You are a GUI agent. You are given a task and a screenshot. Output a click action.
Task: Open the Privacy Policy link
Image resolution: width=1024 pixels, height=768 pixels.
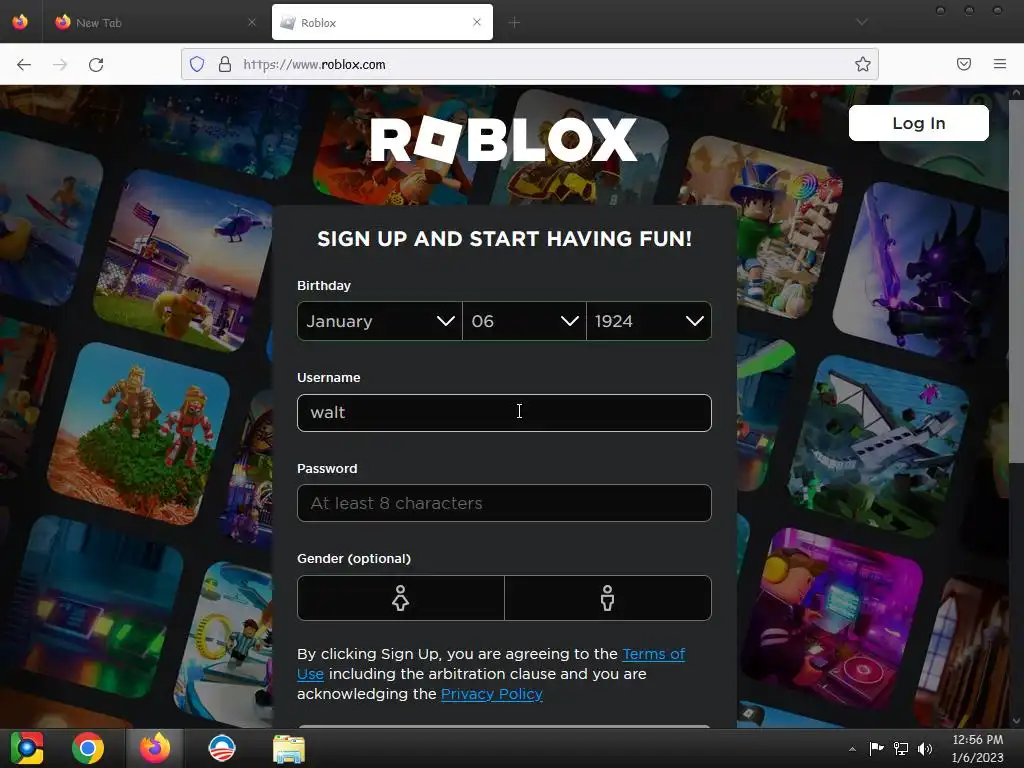(492, 694)
